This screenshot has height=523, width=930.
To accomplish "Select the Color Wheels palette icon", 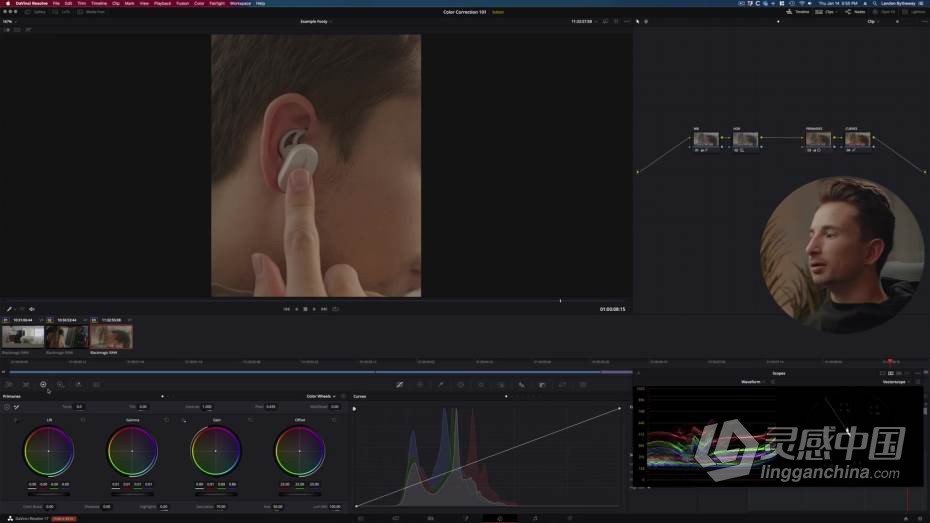I will [x=43, y=384].
